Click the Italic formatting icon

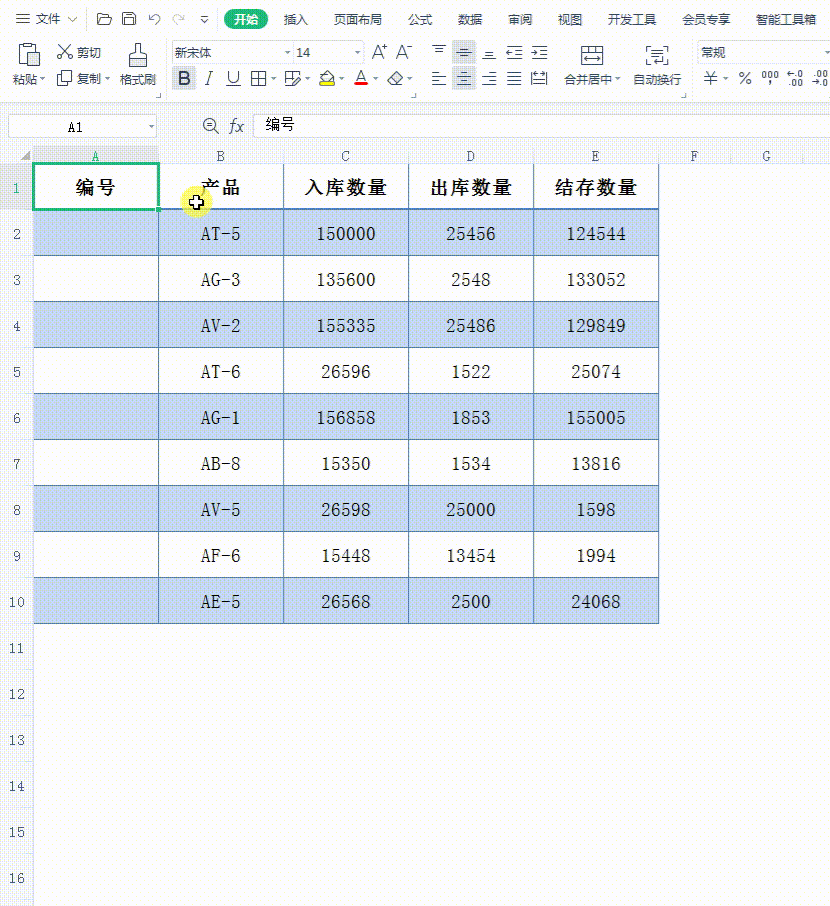tap(207, 77)
